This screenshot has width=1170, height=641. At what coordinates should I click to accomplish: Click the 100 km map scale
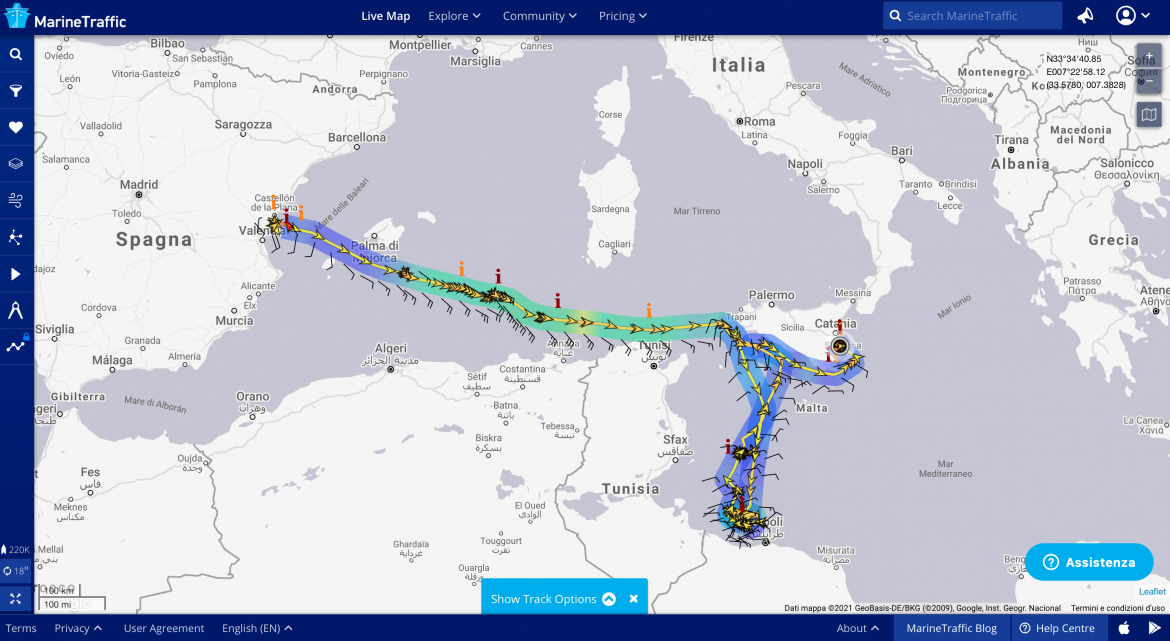point(59,591)
